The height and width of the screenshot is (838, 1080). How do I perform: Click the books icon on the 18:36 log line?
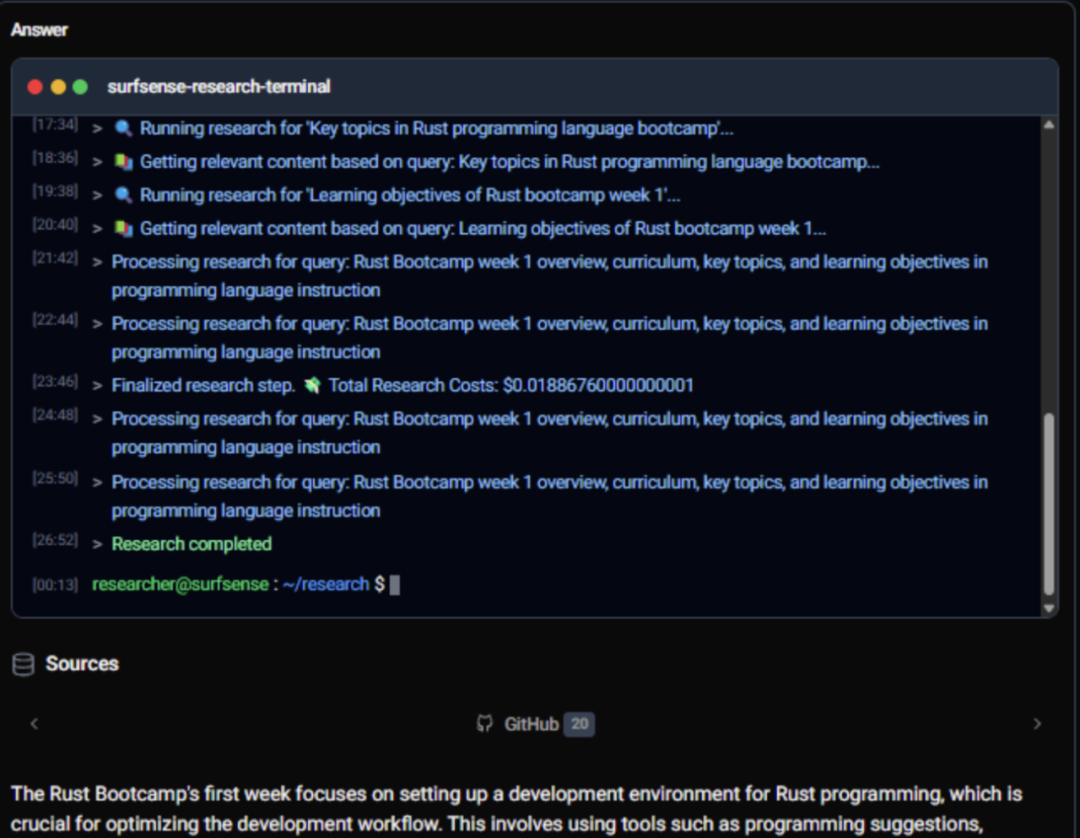coord(123,162)
